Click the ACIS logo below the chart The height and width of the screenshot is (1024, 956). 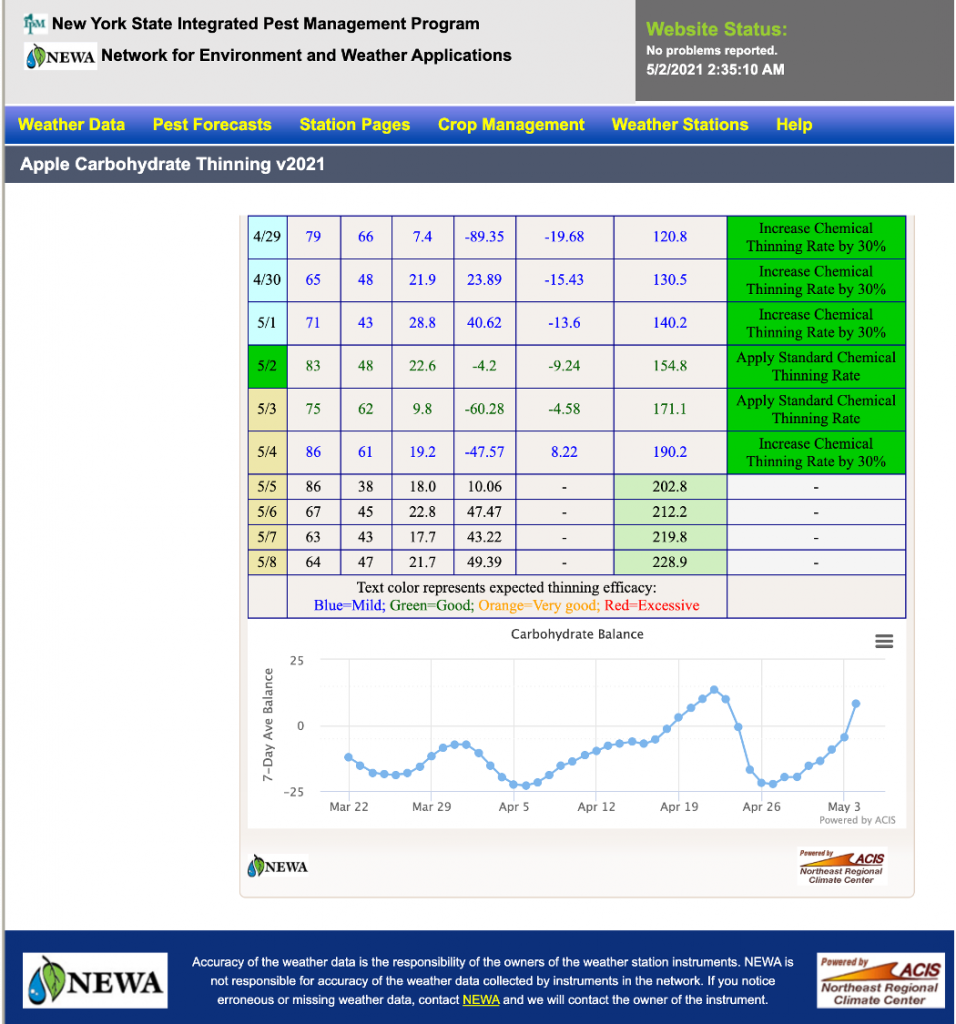(840, 866)
